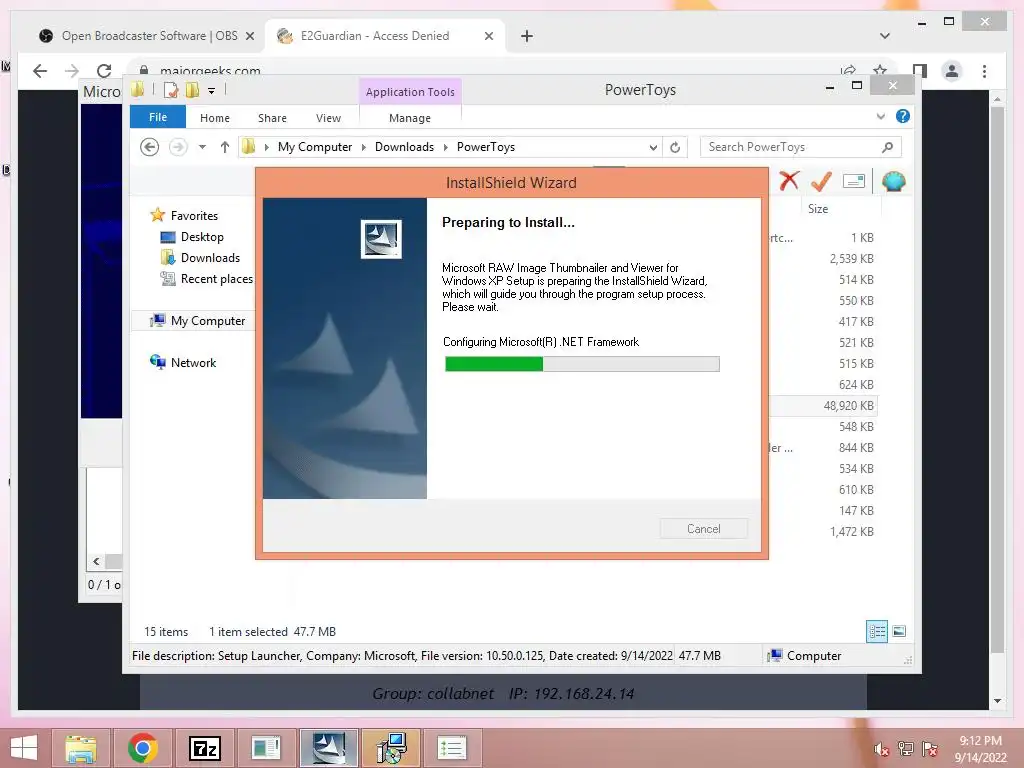Image resolution: width=1024 pixels, height=768 pixels.
Task: Open File Explorer from the taskbar
Action: 81,748
